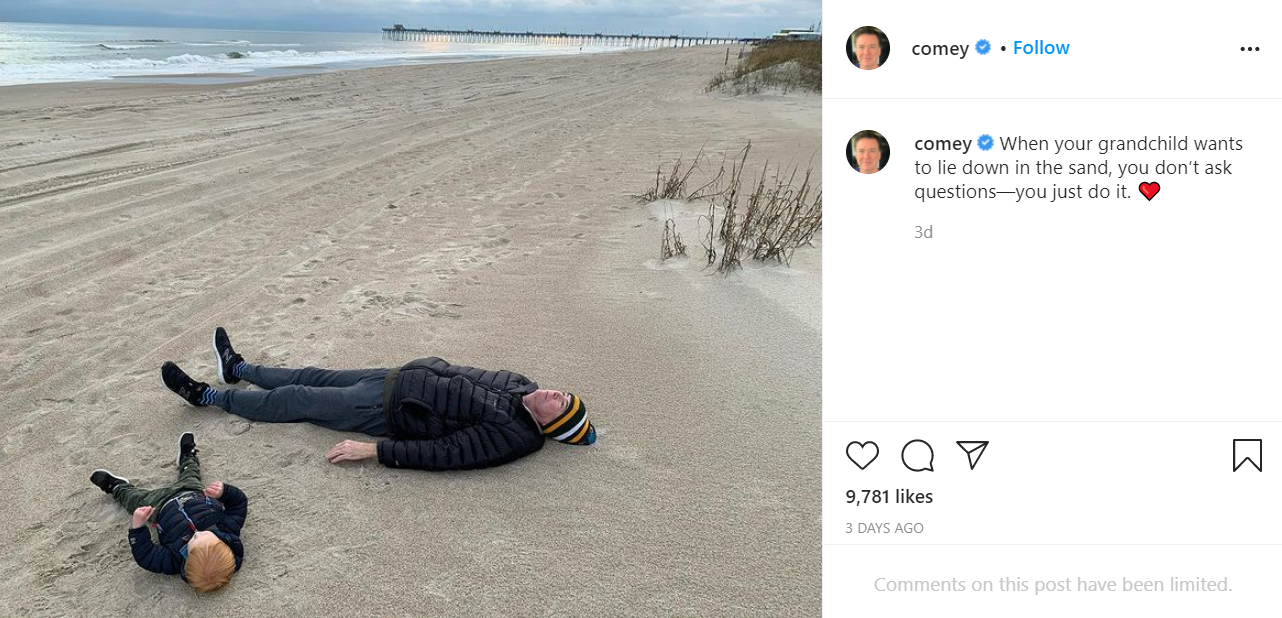Click the caption text about grandchild
The height and width of the screenshot is (618, 1282).
(x=1078, y=168)
